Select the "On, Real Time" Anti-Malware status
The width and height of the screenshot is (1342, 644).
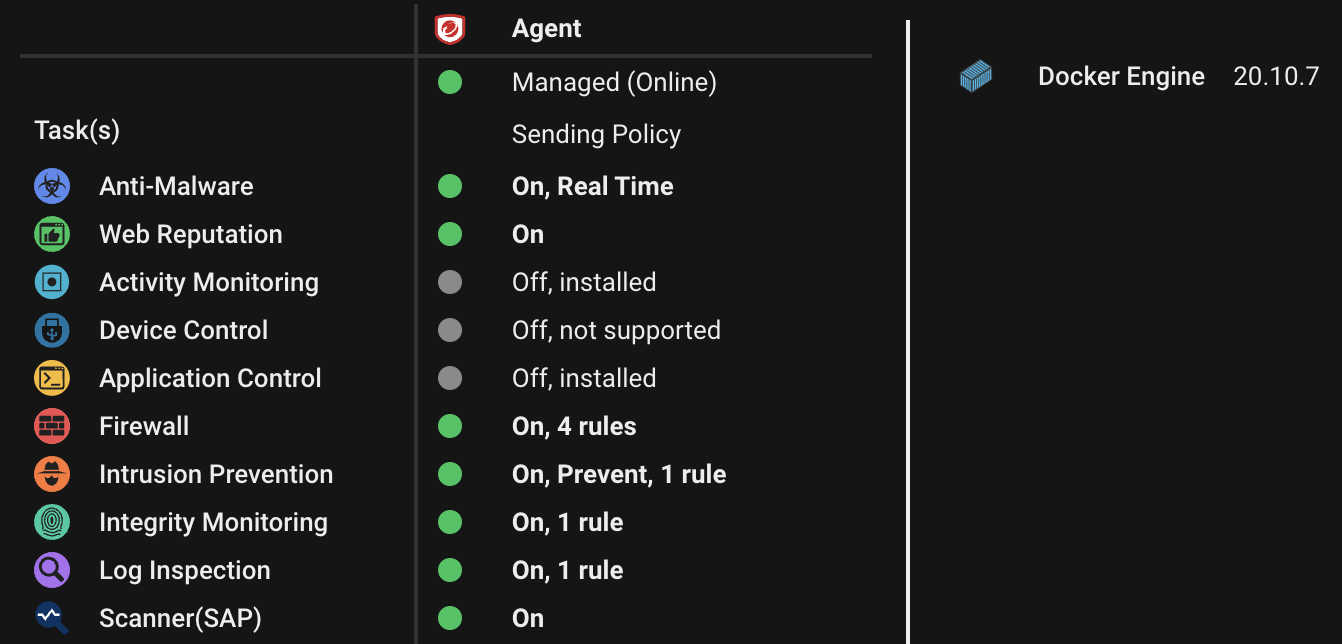tap(592, 186)
